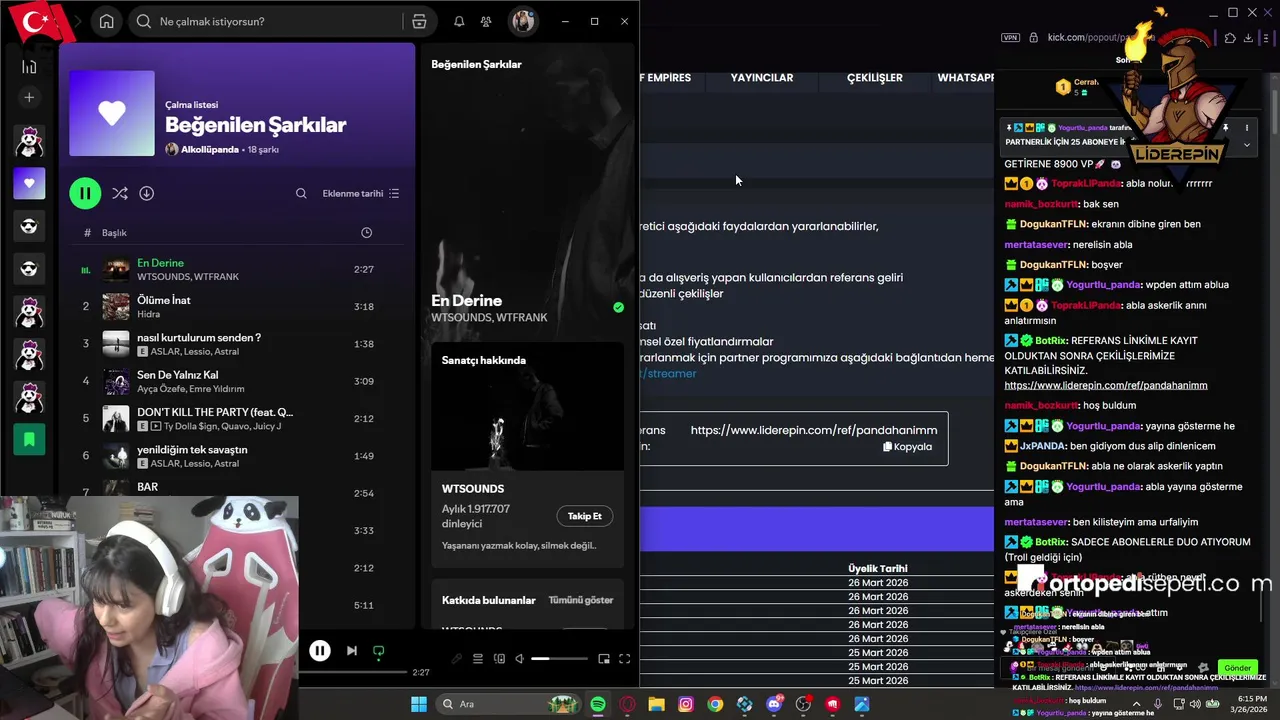The height and width of the screenshot is (720, 1280).
Task: Open Liked Songs heart in sidebar
Action: [29, 183]
